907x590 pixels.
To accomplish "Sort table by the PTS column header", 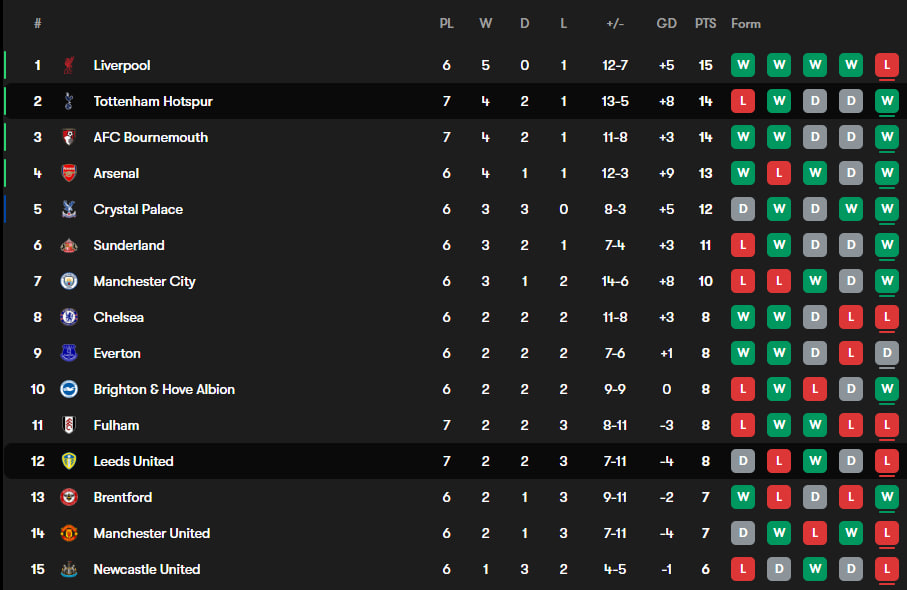I will pyautogui.click(x=706, y=23).
